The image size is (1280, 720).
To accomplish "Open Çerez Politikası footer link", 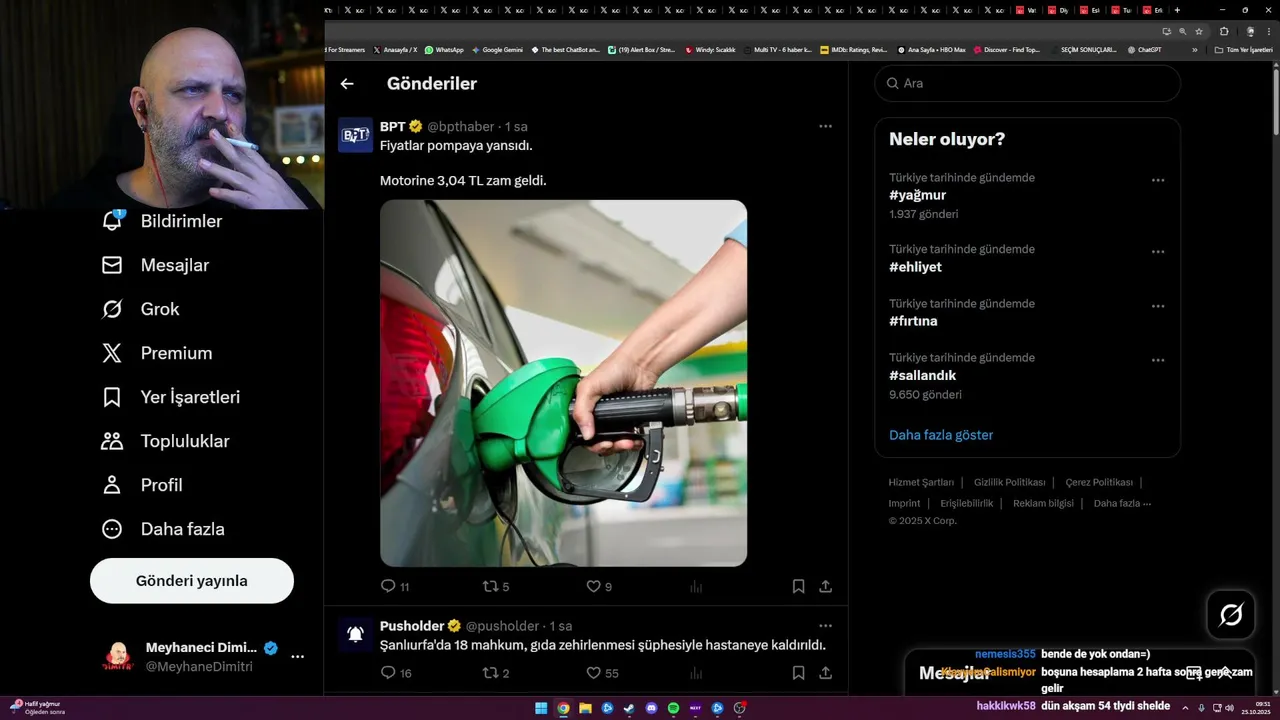I will click(x=1099, y=482).
